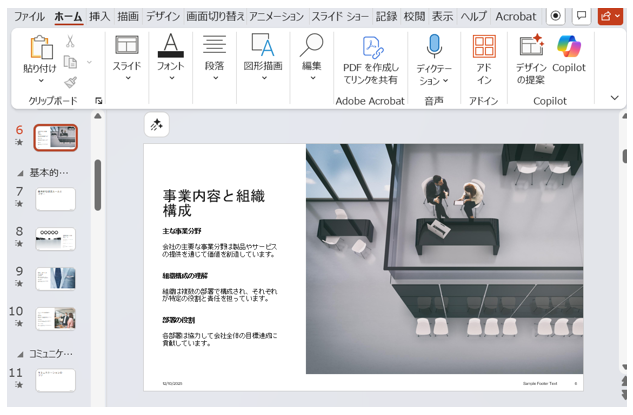
Task: Open the ファイル menu tab
Action: tap(29, 17)
